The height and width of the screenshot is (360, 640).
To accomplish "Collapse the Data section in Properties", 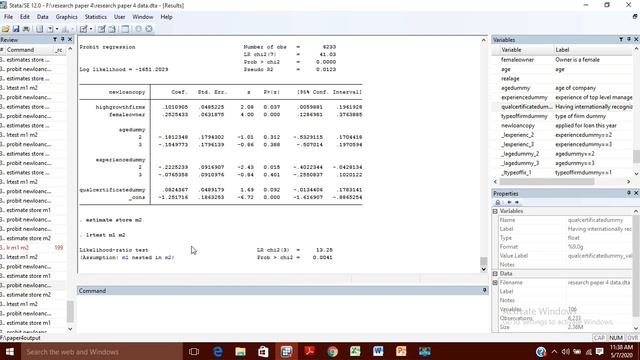I will (495, 273).
